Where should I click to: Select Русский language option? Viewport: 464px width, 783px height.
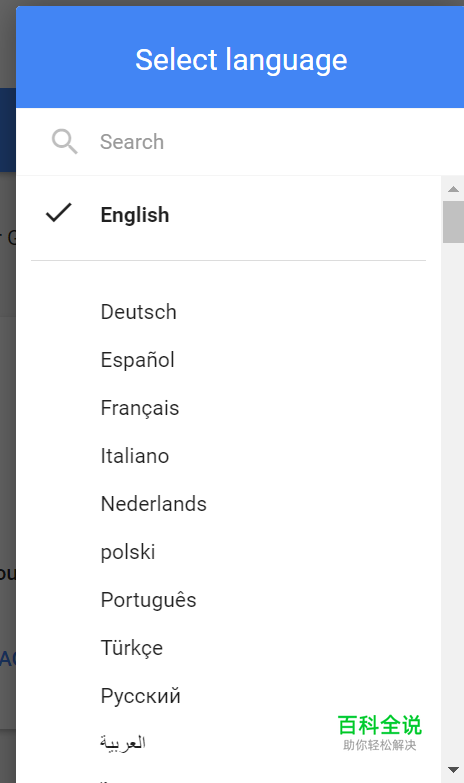pyautogui.click(x=229, y=696)
